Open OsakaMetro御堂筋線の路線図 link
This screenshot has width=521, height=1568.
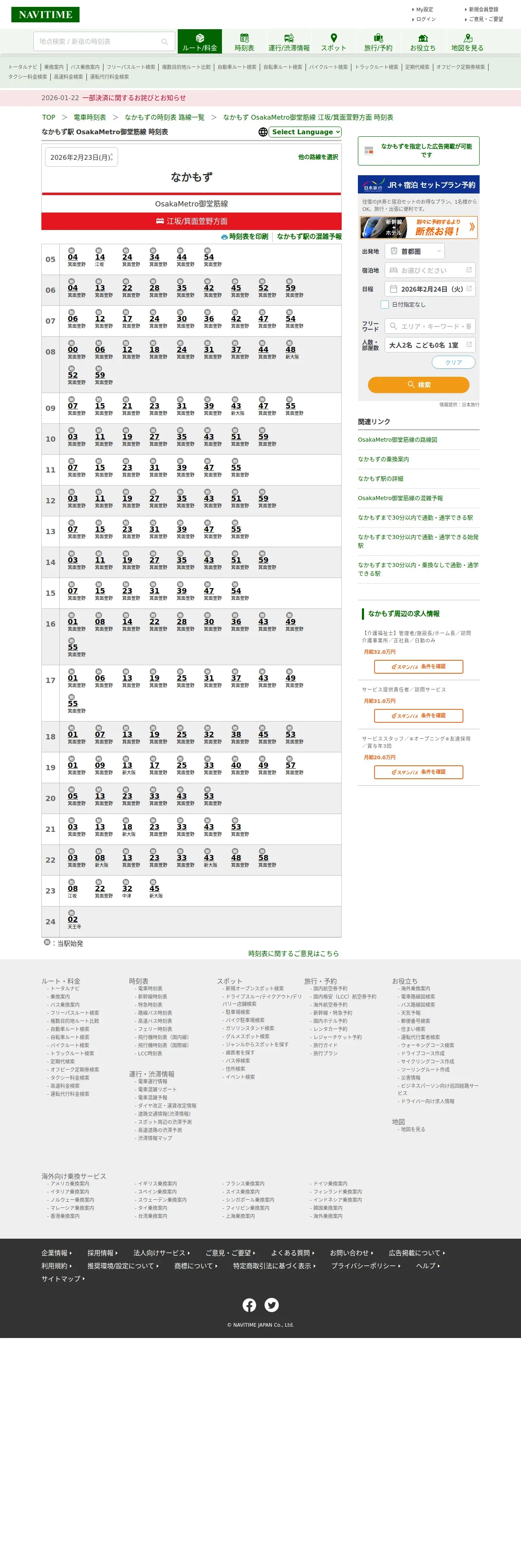(x=398, y=440)
